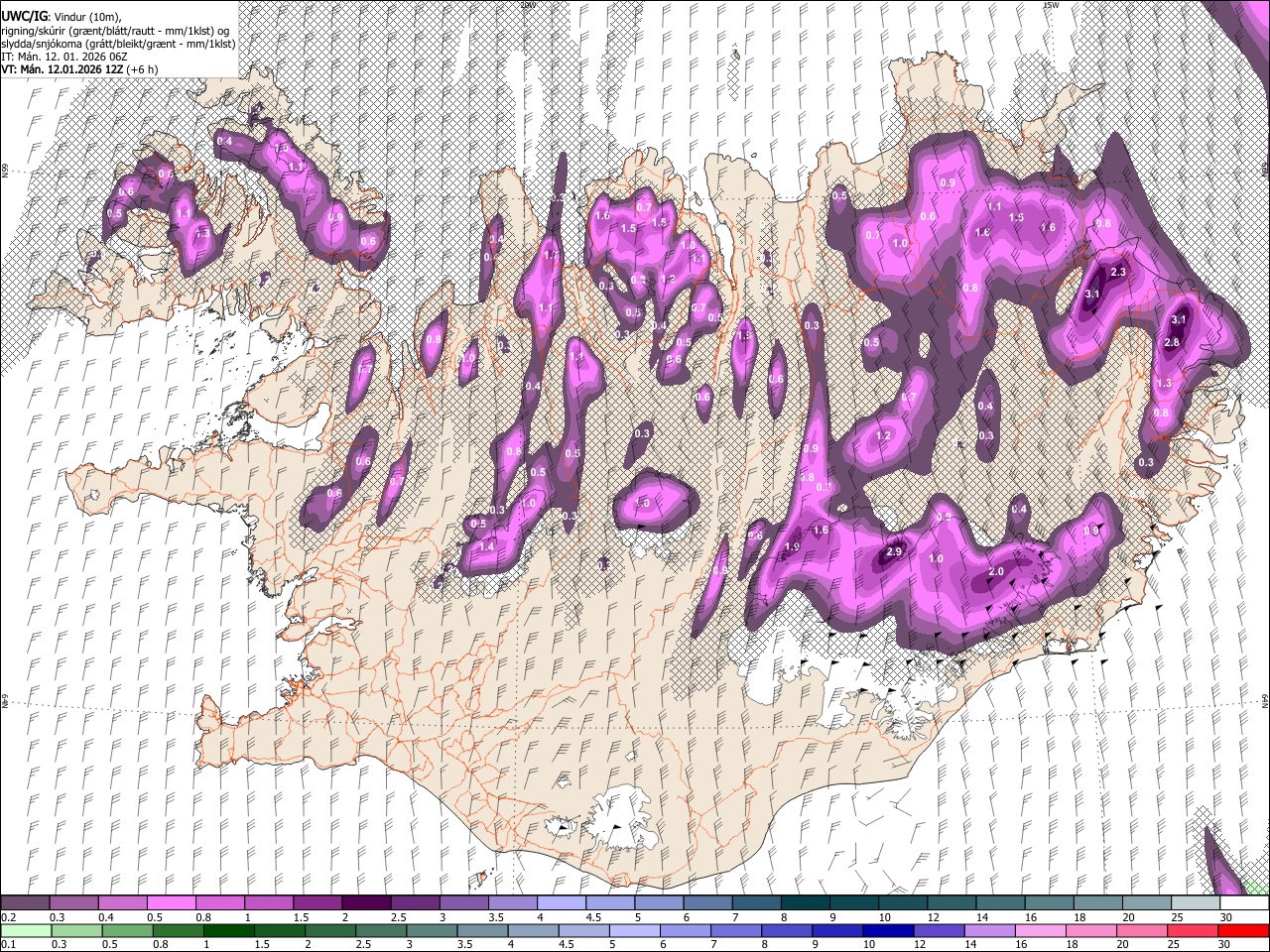Click the 'rigning/skúrir' legend description line
The height and width of the screenshot is (952, 1270).
coord(115,31)
